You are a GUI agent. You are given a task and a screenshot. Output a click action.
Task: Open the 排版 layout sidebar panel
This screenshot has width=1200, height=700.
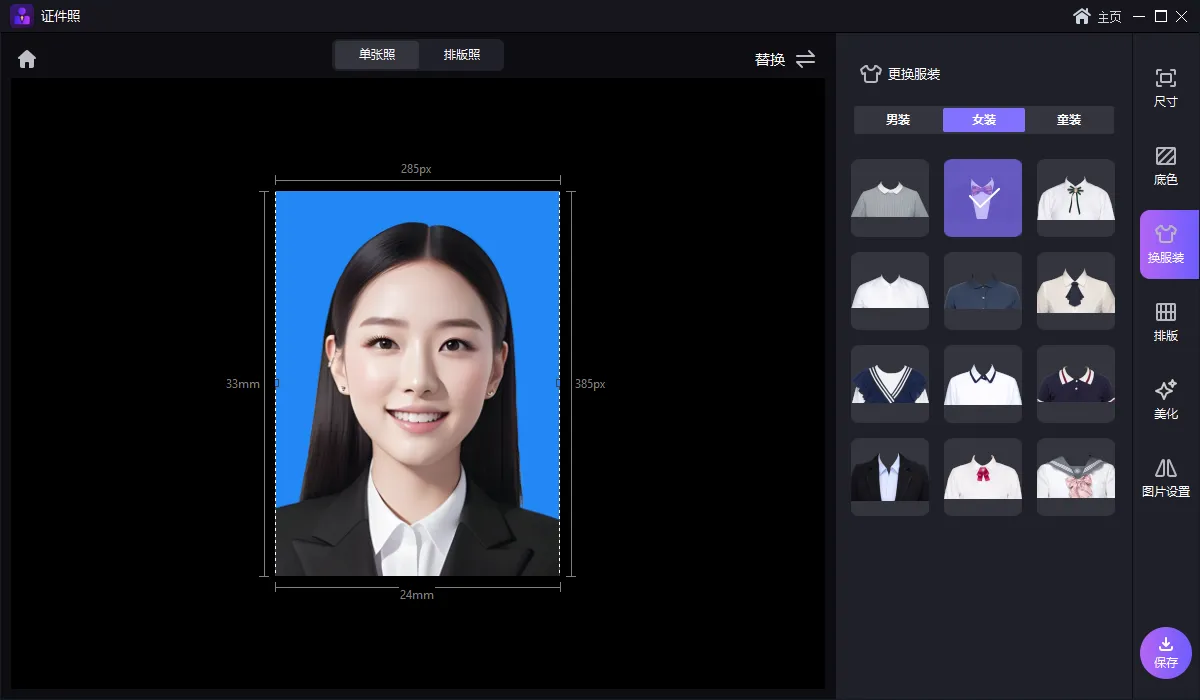coord(1165,322)
